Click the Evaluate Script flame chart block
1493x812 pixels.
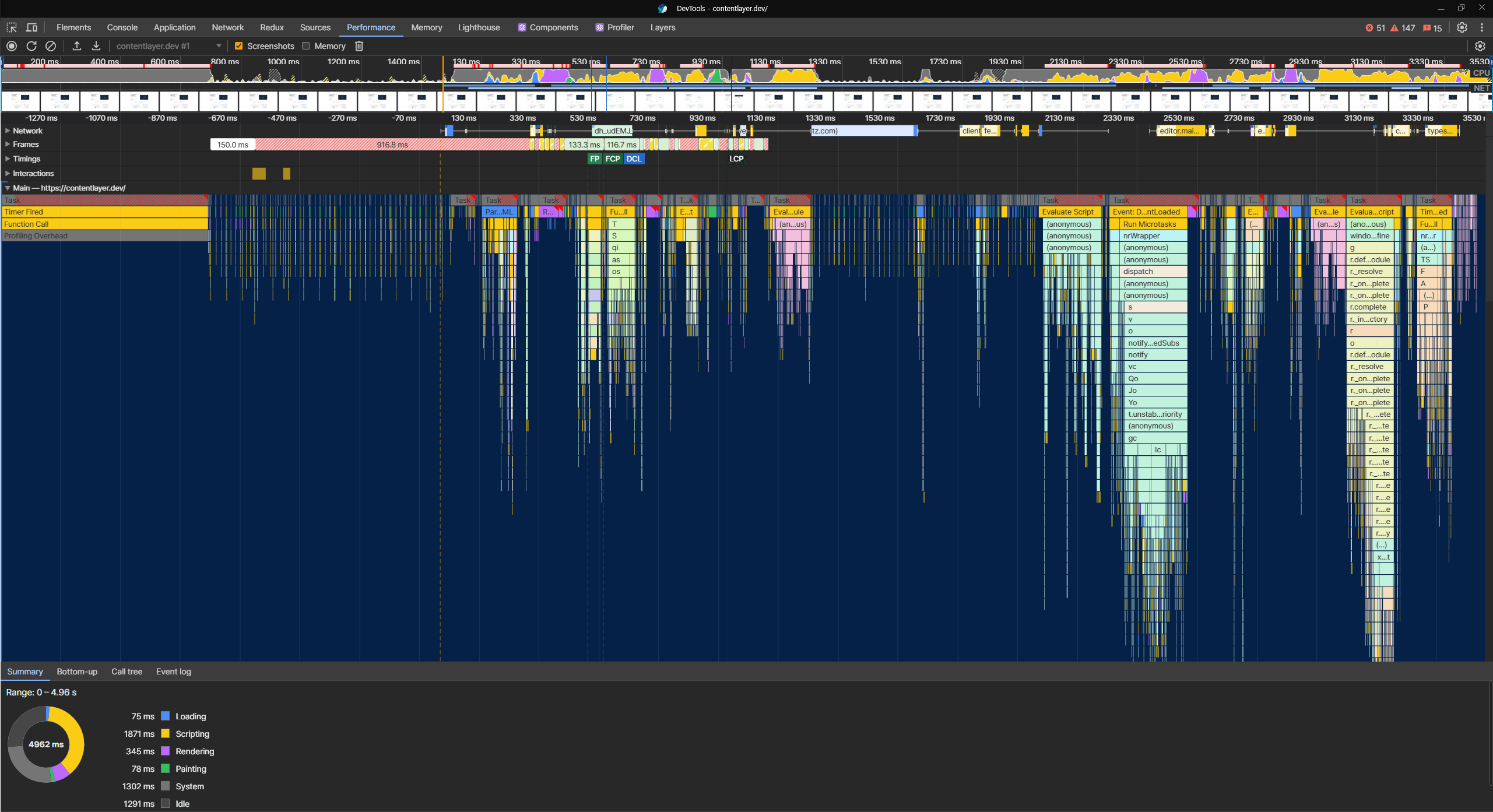pos(1068,212)
